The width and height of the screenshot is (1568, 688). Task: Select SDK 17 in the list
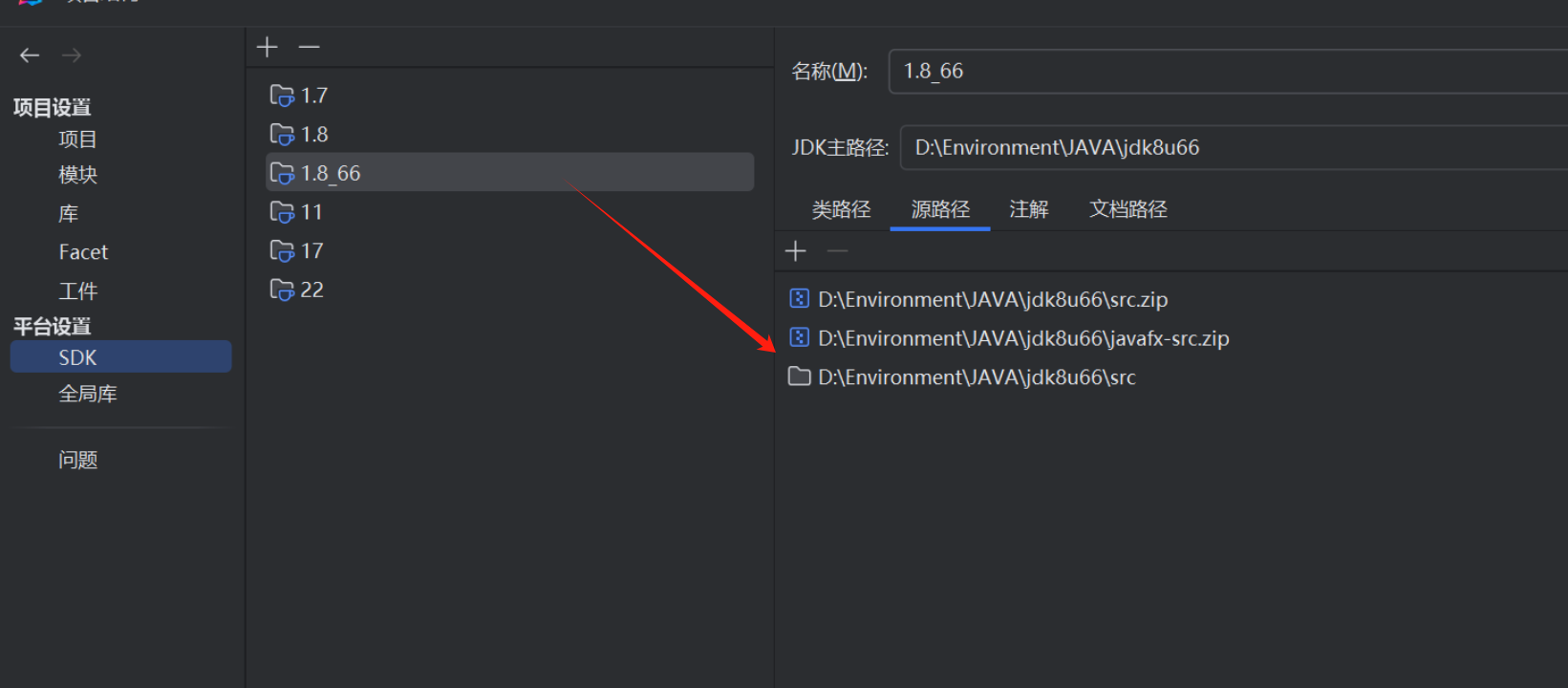click(x=509, y=251)
